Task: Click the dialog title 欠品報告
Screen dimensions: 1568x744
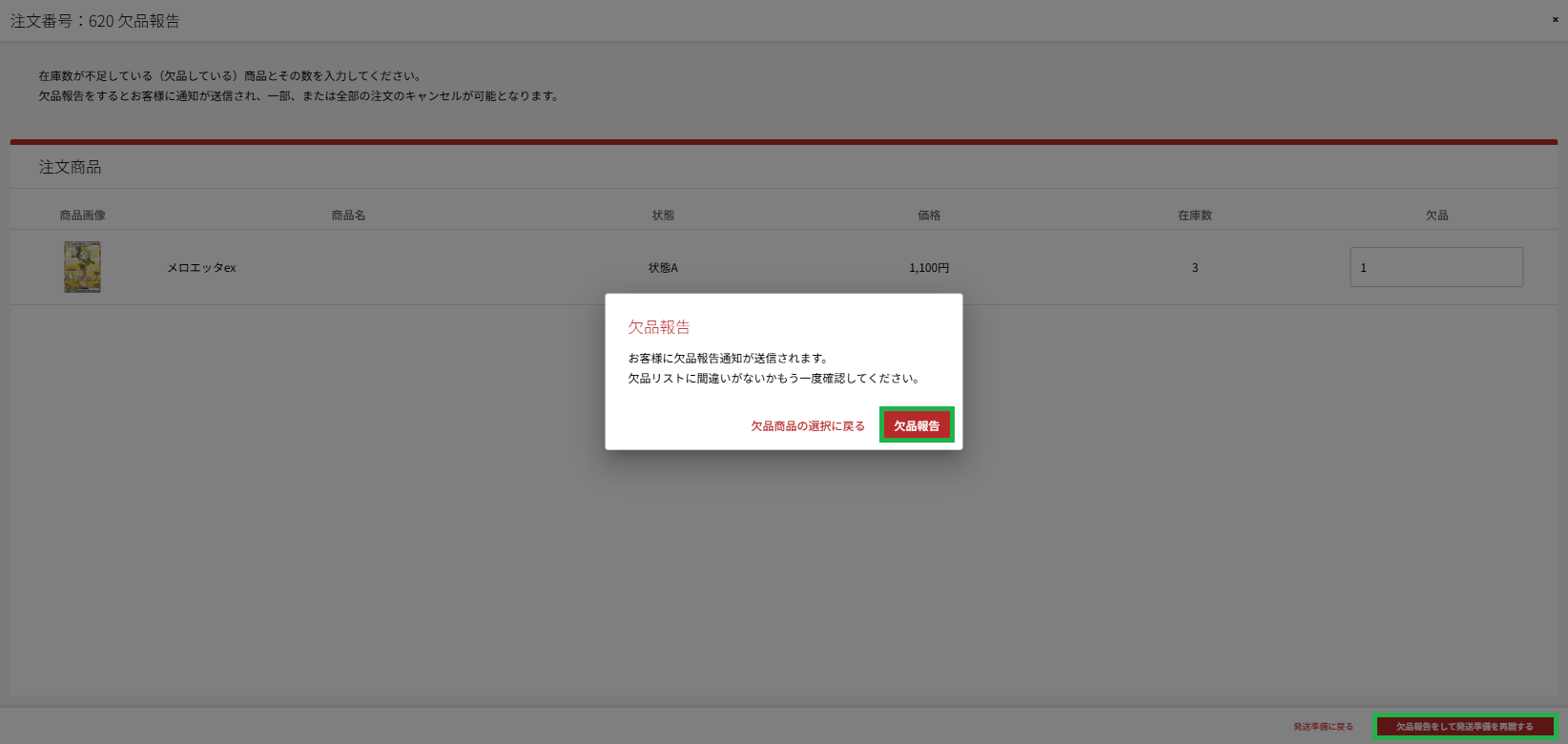Action: 659,327
